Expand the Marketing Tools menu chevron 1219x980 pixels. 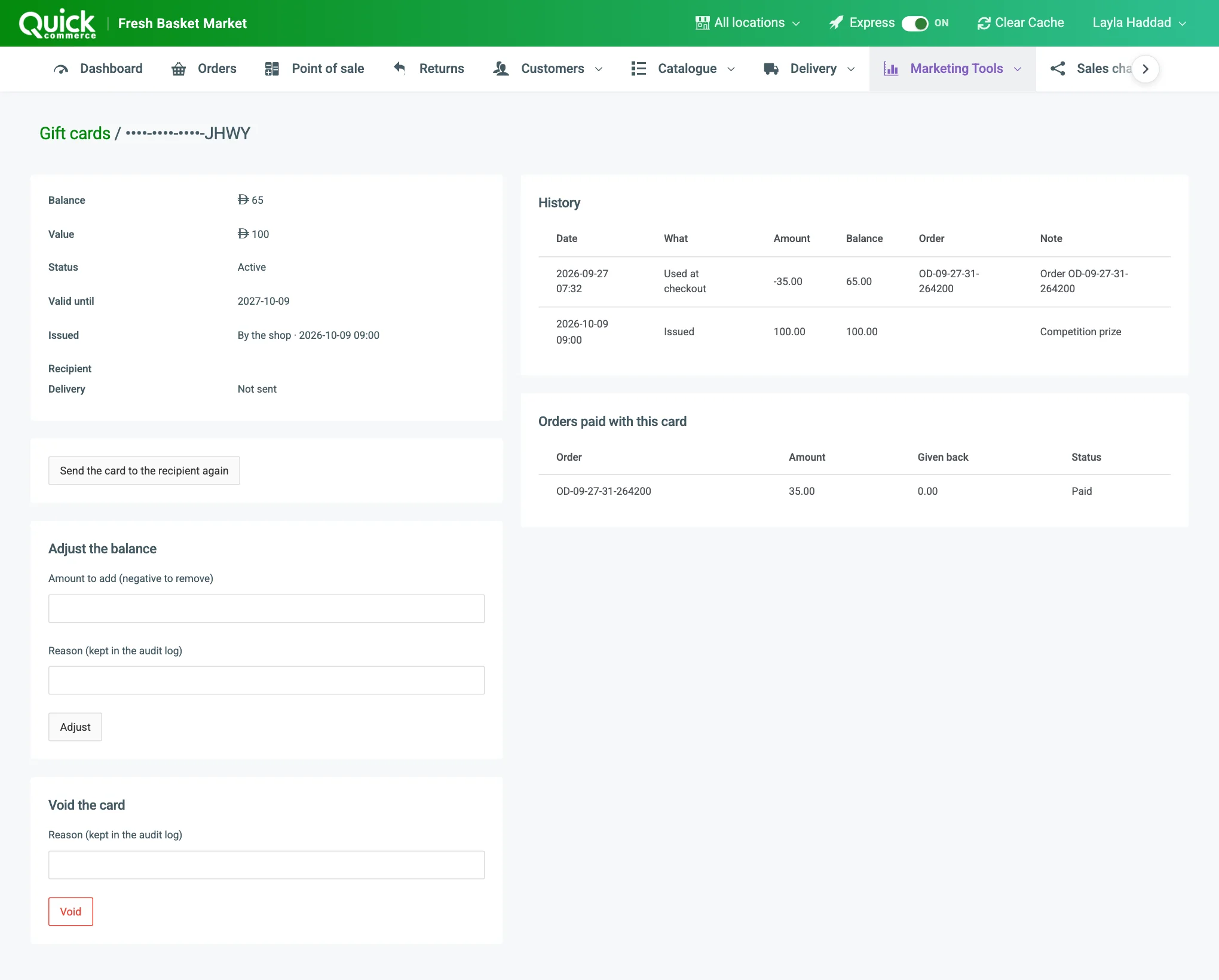click(x=1018, y=69)
